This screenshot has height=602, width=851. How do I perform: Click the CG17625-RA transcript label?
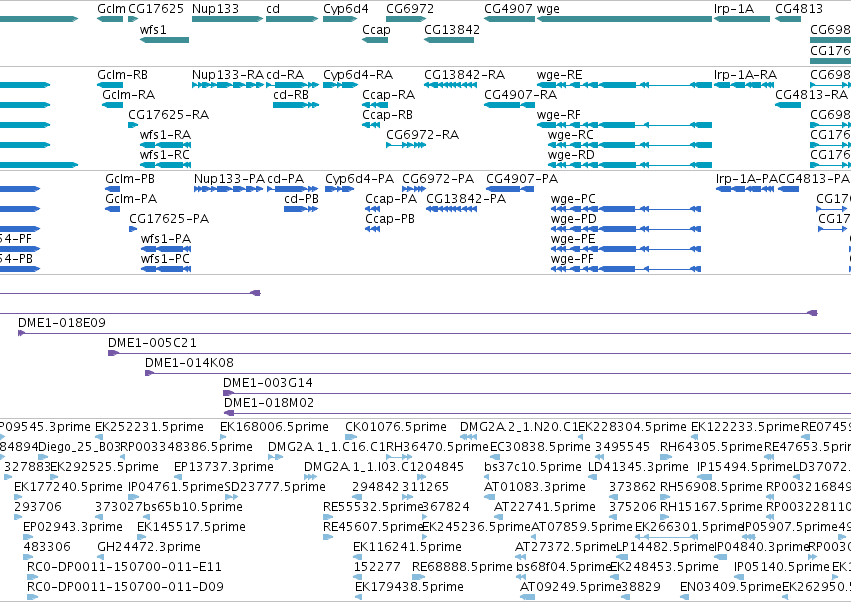pos(168,115)
